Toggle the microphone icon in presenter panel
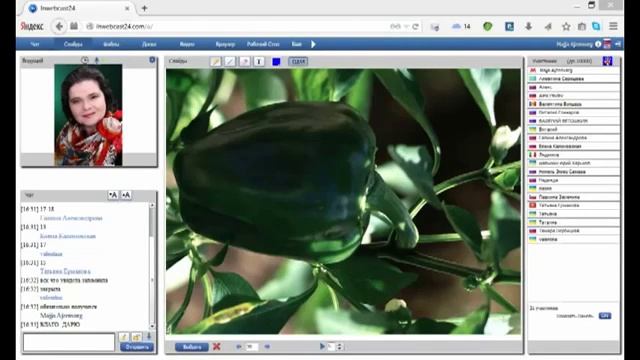Image resolution: width=640 pixels, height=360 pixels. [x=97, y=60]
